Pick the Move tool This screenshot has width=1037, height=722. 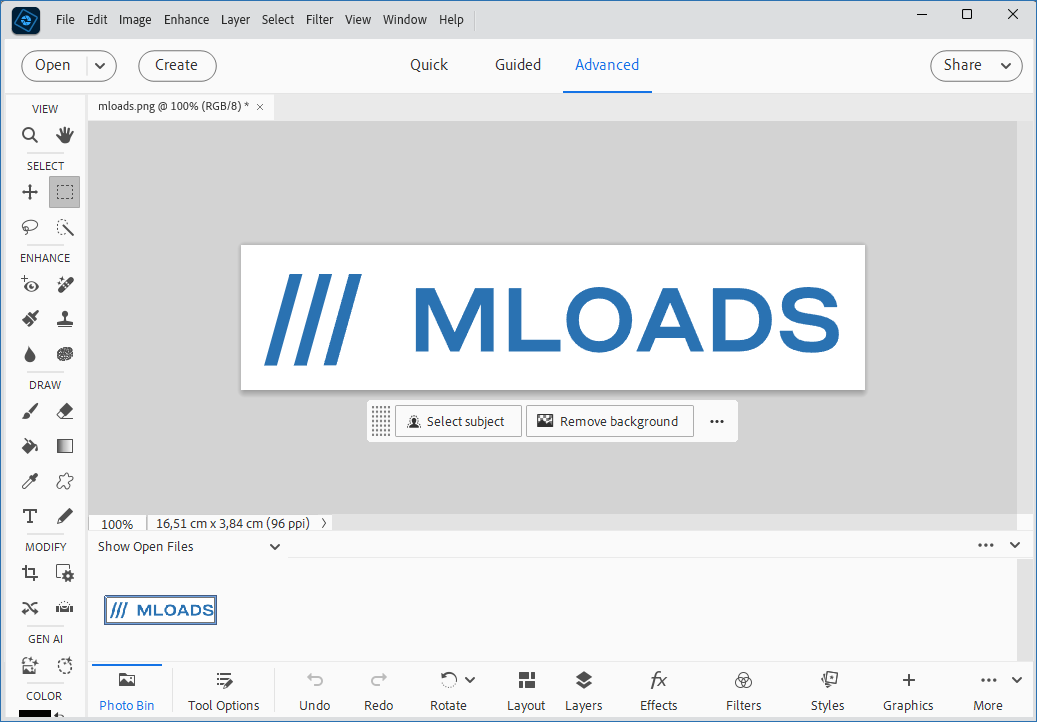click(x=30, y=192)
